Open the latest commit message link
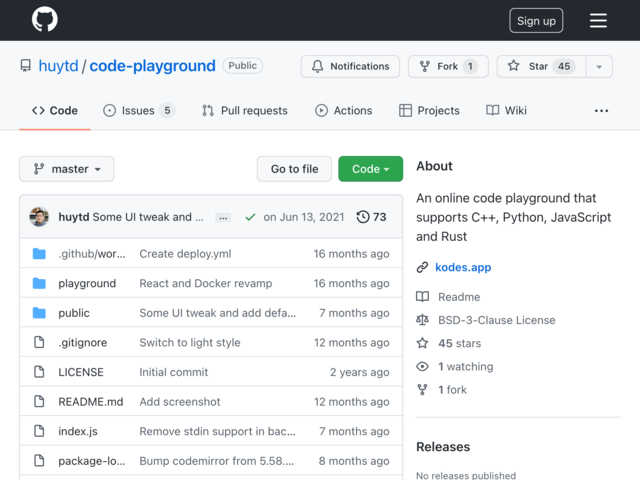The width and height of the screenshot is (640, 480). click(x=148, y=217)
